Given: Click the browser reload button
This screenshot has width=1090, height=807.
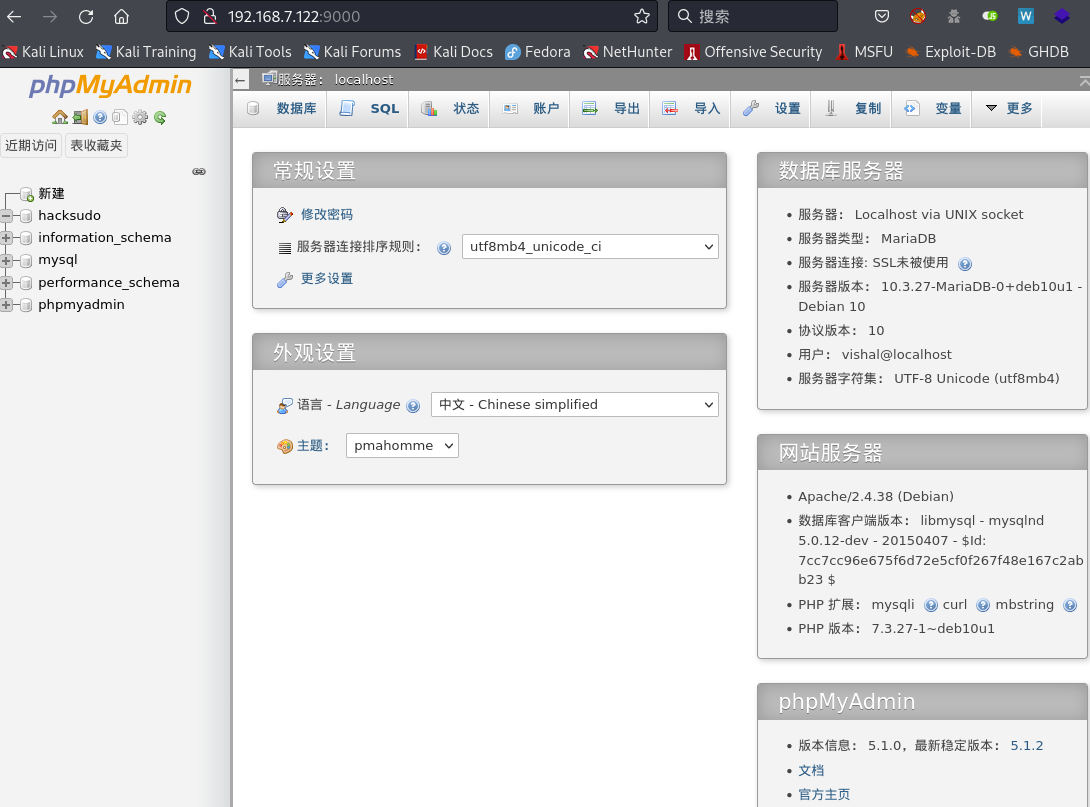Looking at the screenshot, I should (x=86, y=17).
